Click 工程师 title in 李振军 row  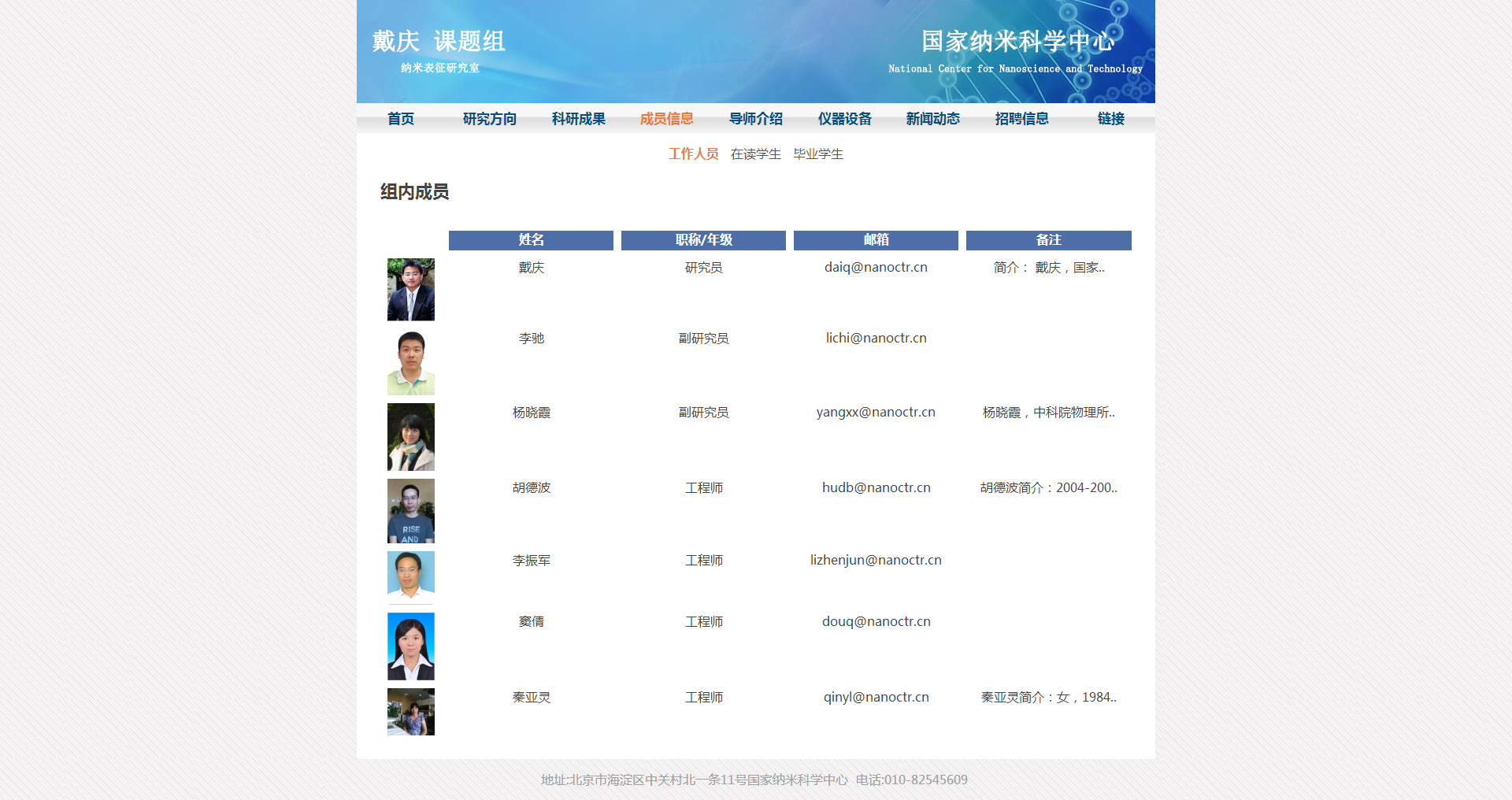click(x=704, y=561)
